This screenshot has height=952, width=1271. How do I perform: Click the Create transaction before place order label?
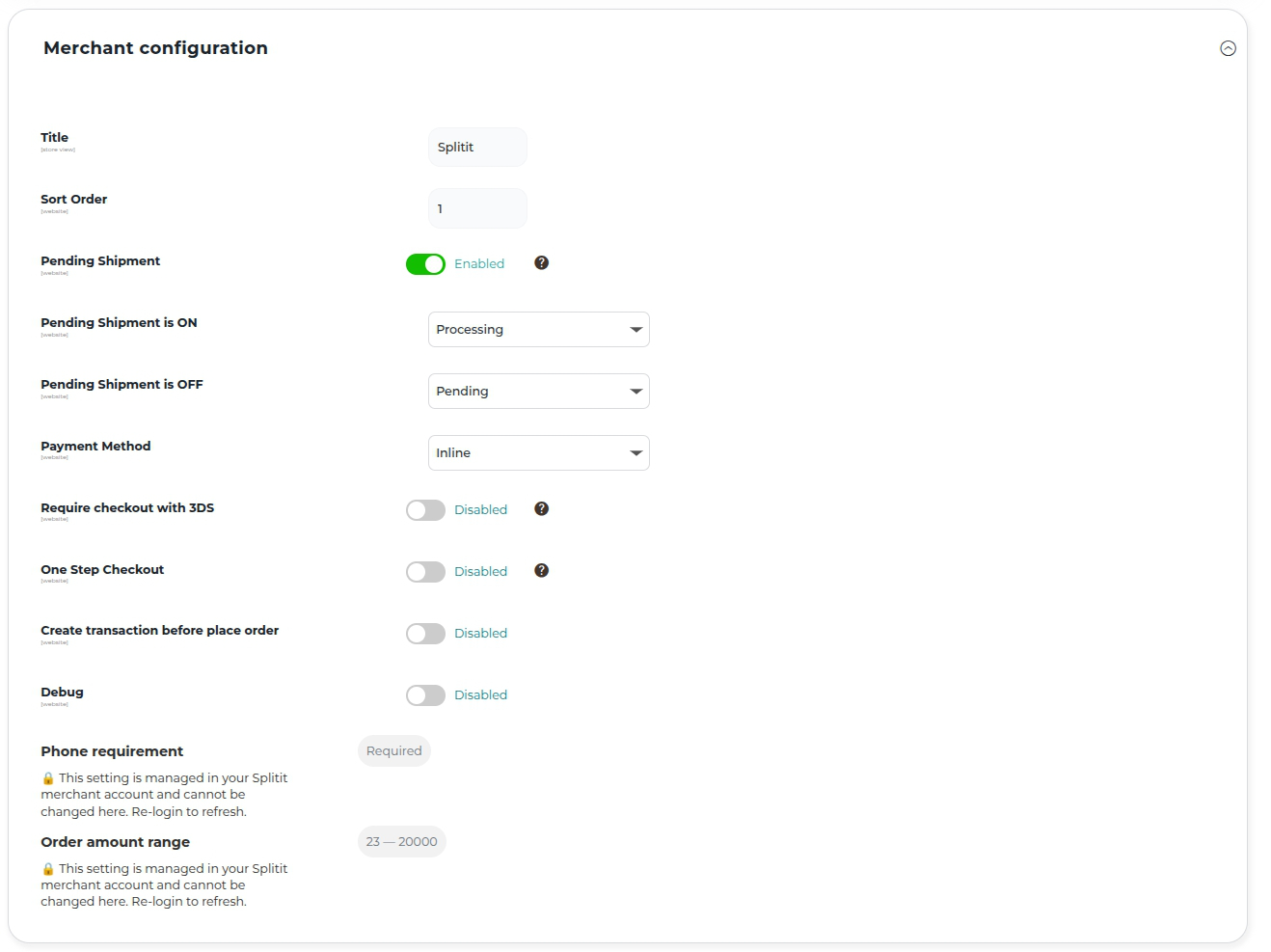pos(160,631)
